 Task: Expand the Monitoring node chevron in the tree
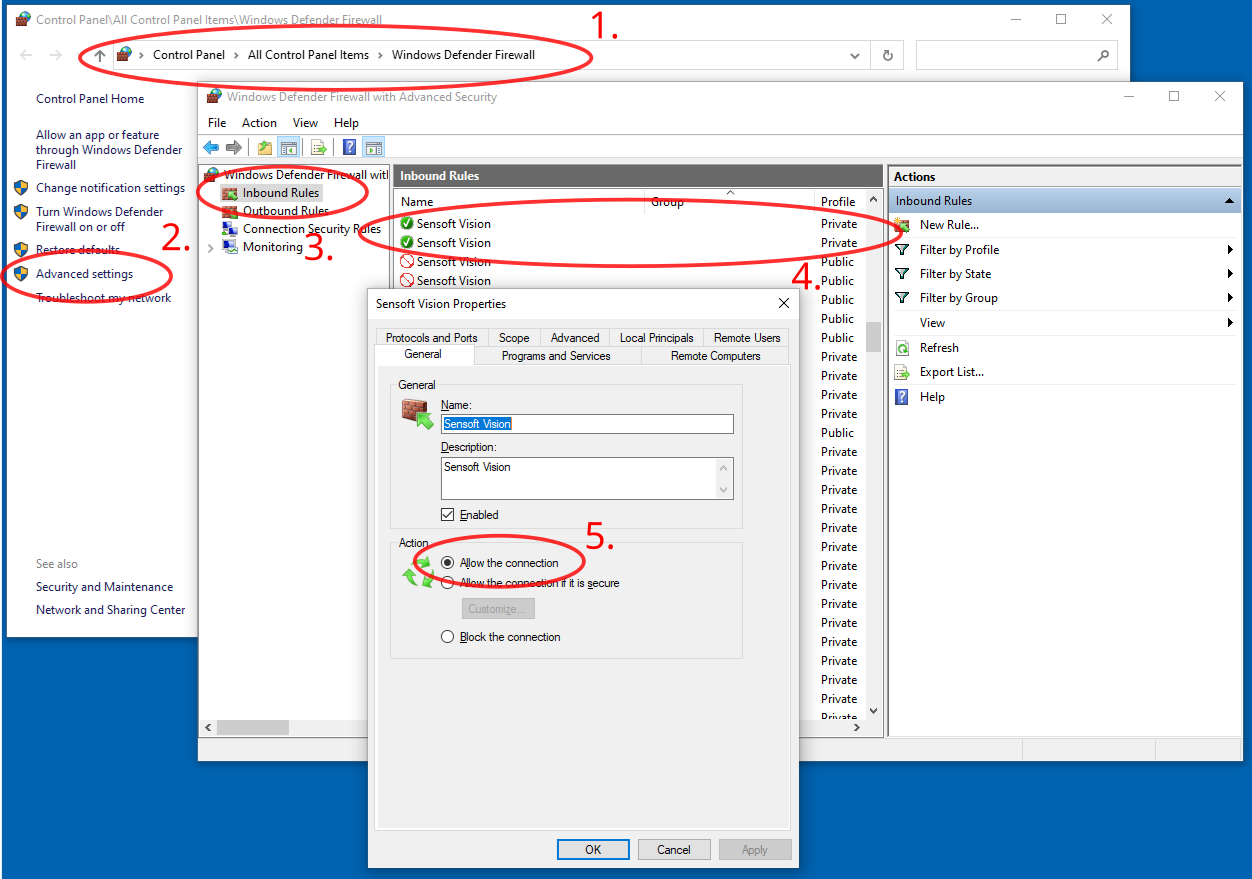210,248
